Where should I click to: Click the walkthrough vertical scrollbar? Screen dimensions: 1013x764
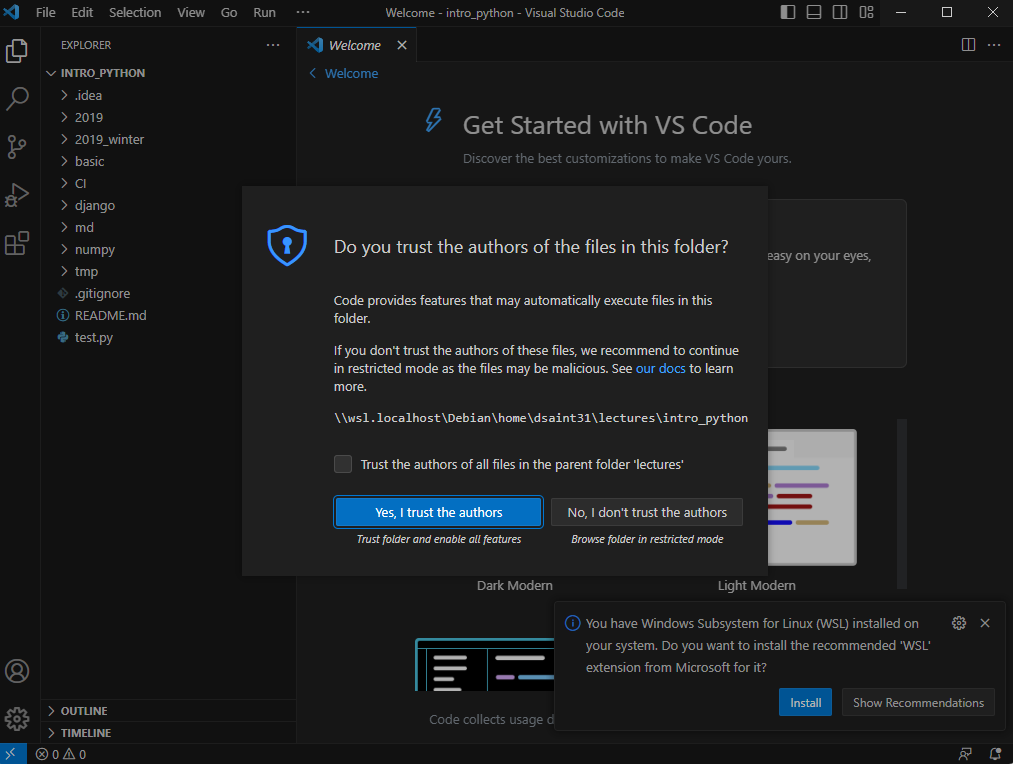point(902,504)
